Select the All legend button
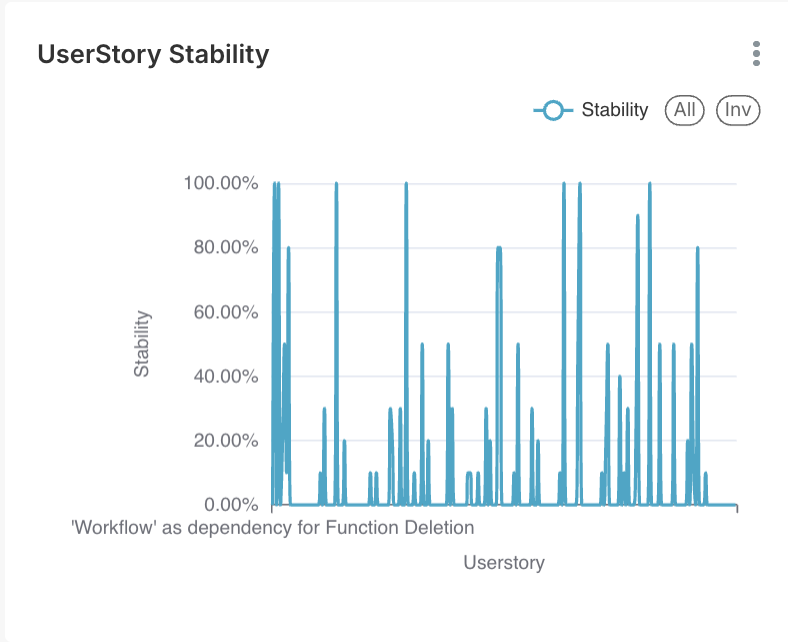 click(x=684, y=110)
